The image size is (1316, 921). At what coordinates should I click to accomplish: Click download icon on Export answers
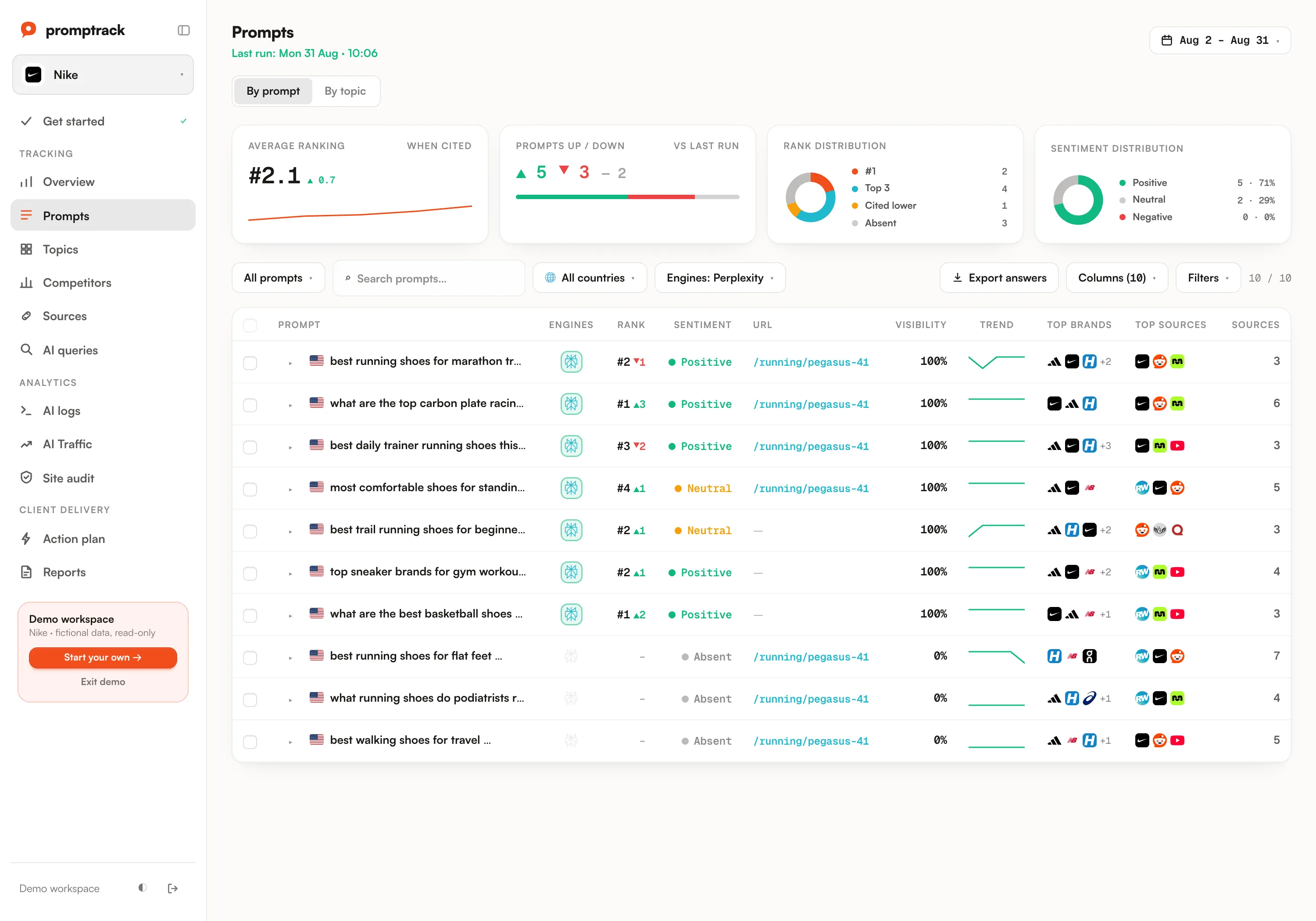point(957,277)
